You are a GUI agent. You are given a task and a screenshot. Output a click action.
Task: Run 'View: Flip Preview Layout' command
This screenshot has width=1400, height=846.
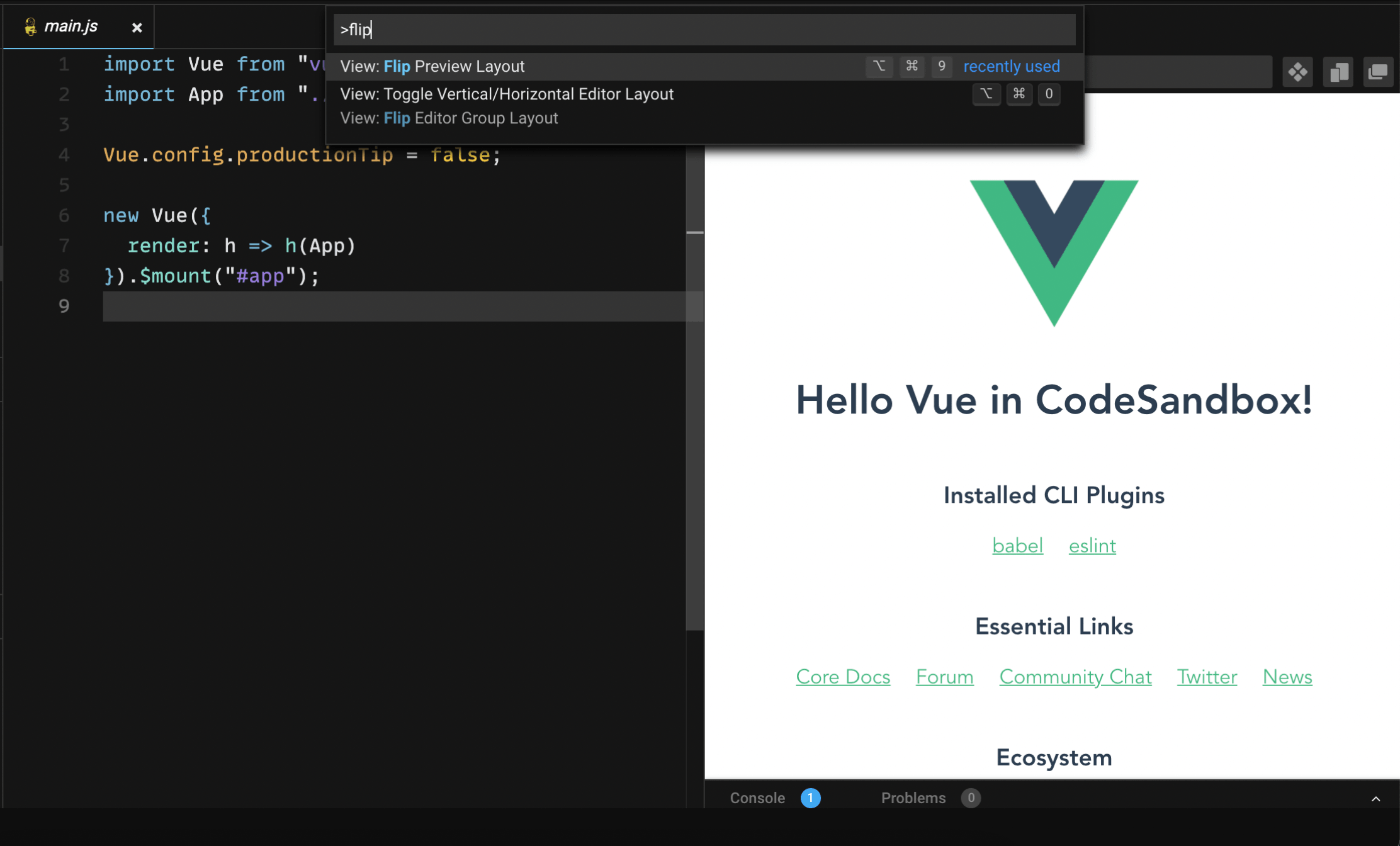(705, 66)
